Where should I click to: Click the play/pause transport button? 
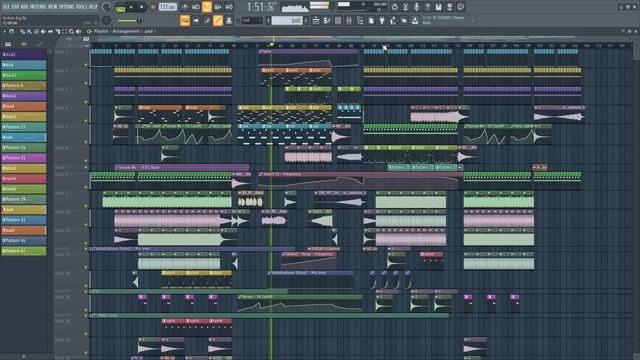pos(131,7)
